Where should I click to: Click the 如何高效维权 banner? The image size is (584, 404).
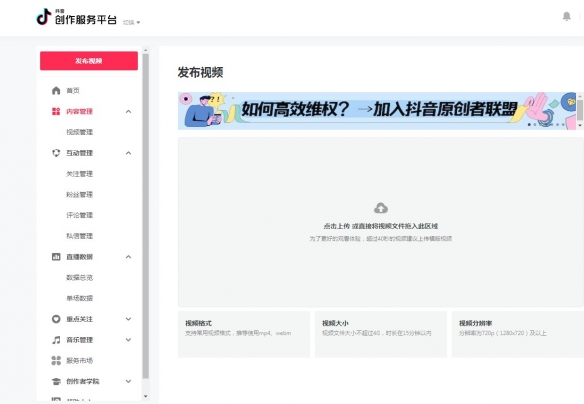pyautogui.click(x=377, y=111)
